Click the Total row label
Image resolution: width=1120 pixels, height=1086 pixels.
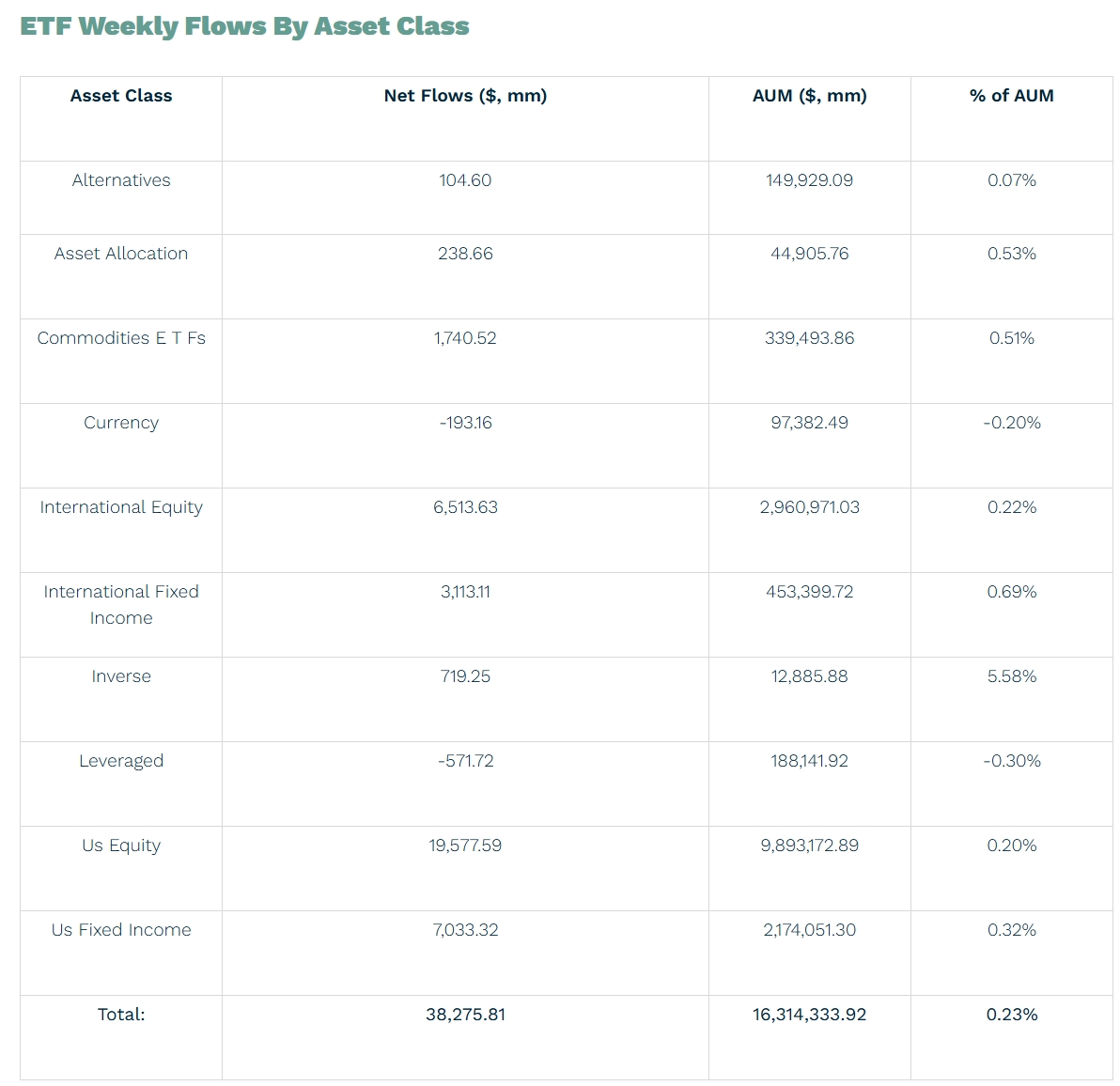(120, 1015)
